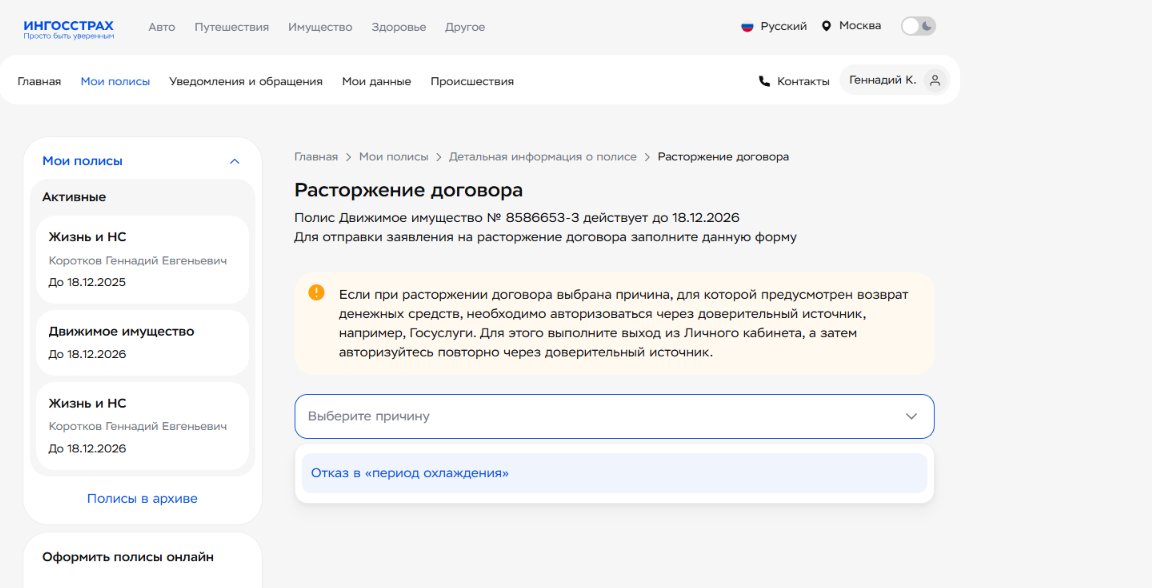Click the orange warning notice icon
1152x588 pixels.
pyautogui.click(x=317, y=293)
